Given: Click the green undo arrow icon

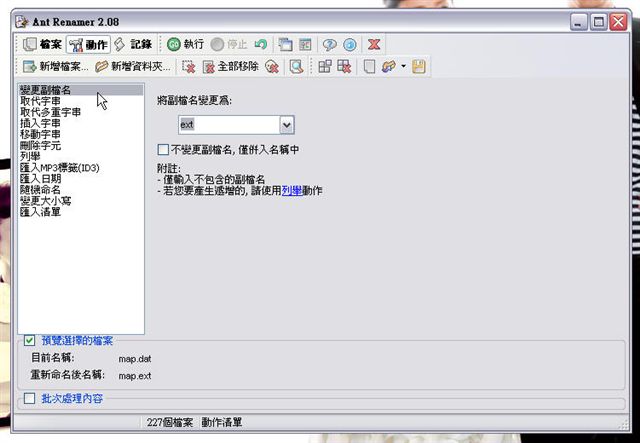Looking at the screenshot, I should point(260,44).
